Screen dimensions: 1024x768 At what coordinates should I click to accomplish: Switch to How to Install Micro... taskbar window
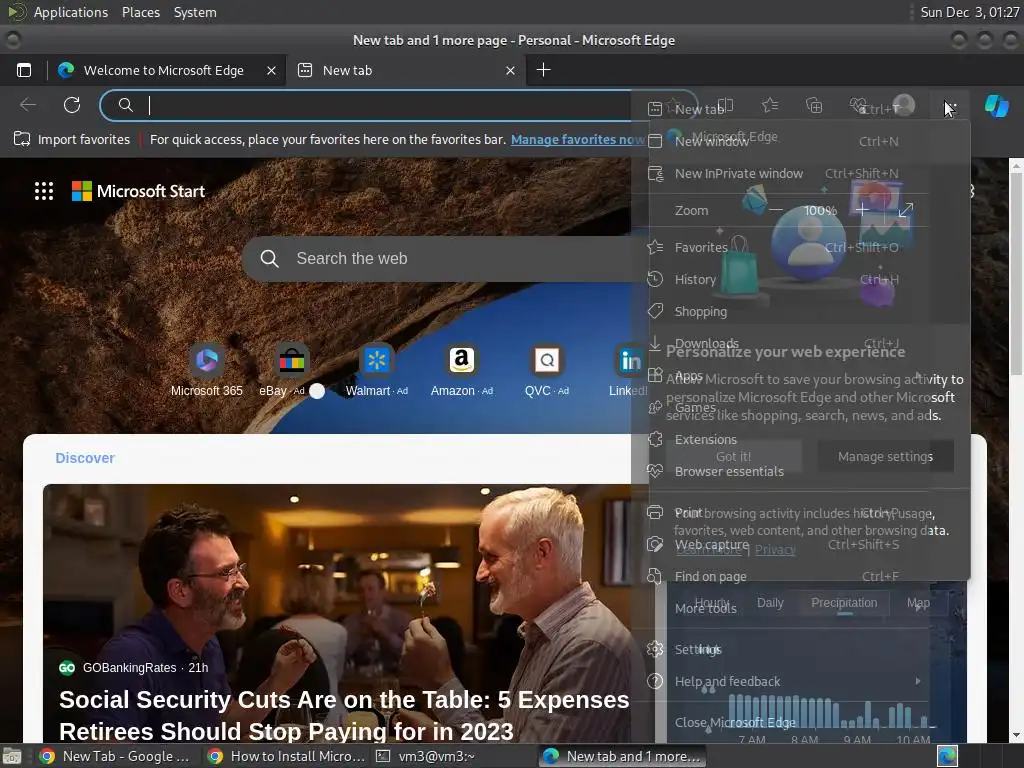tap(285, 756)
